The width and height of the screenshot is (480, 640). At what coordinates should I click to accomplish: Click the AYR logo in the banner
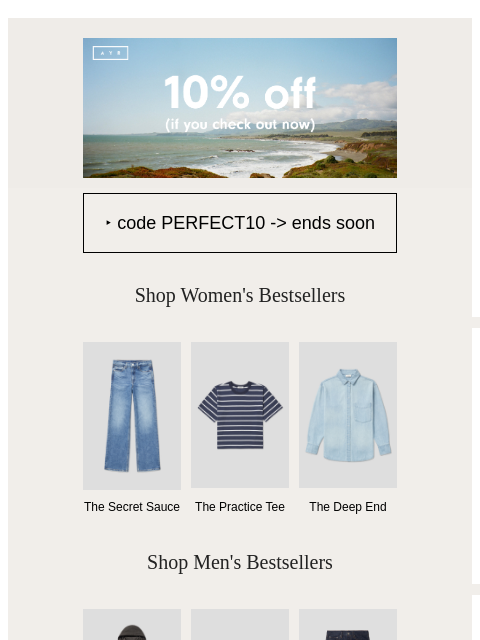pos(111,53)
